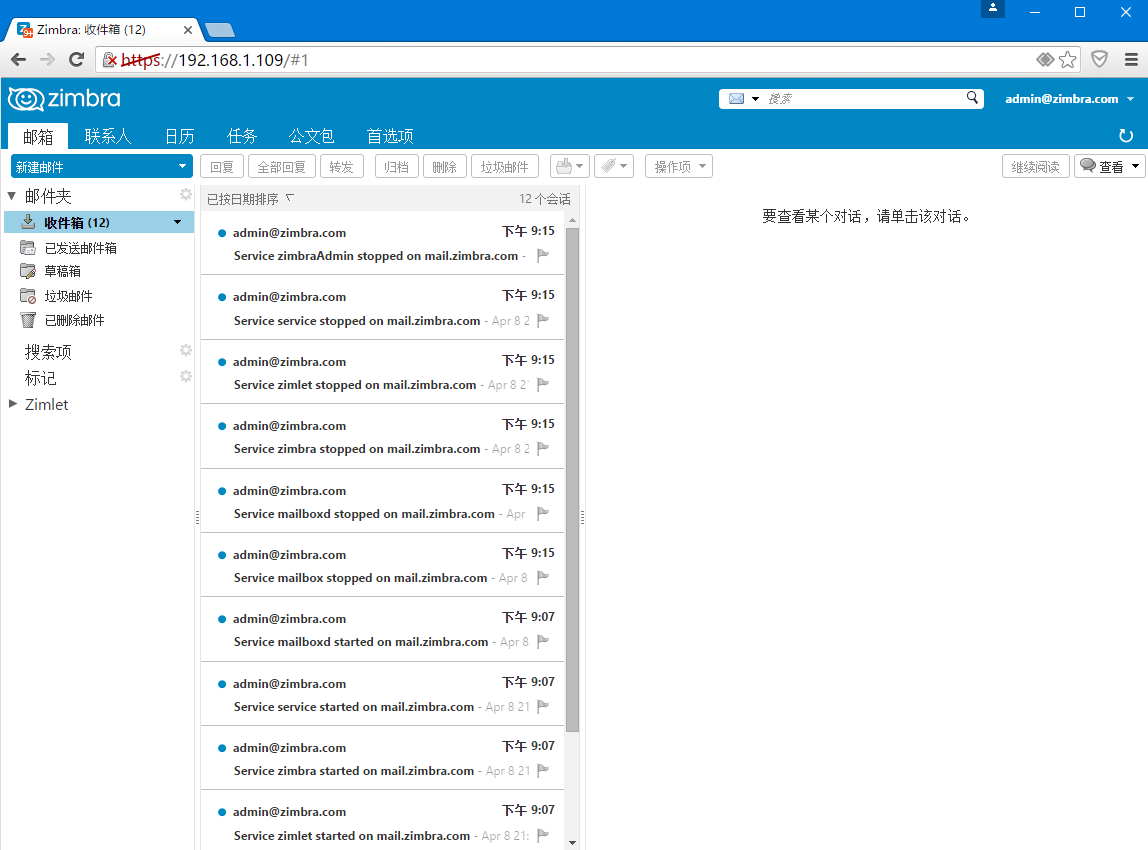Click the shield extension icon
Viewport: 1148px width, 850px height.
1100,59
